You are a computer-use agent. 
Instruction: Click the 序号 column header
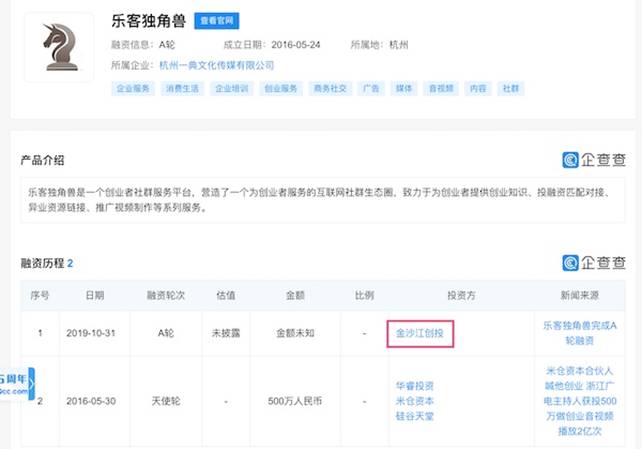40,296
